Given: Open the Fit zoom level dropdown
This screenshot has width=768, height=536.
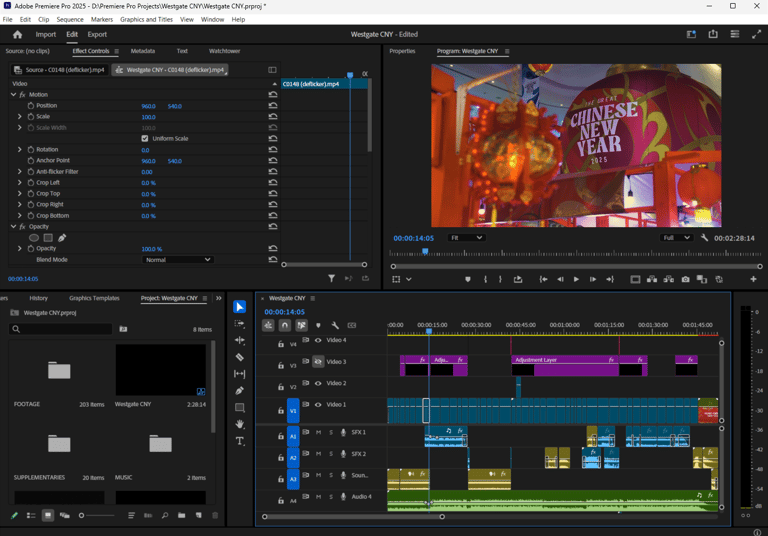Looking at the screenshot, I should pos(465,238).
